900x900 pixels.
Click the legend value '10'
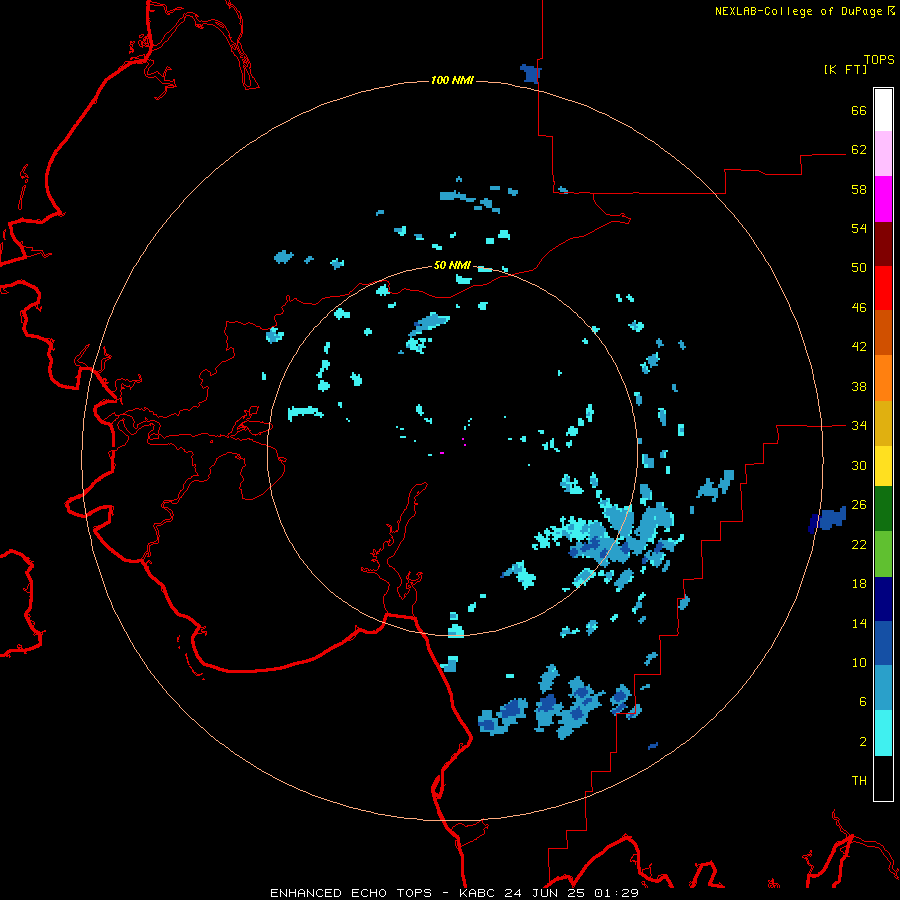click(x=859, y=662)
